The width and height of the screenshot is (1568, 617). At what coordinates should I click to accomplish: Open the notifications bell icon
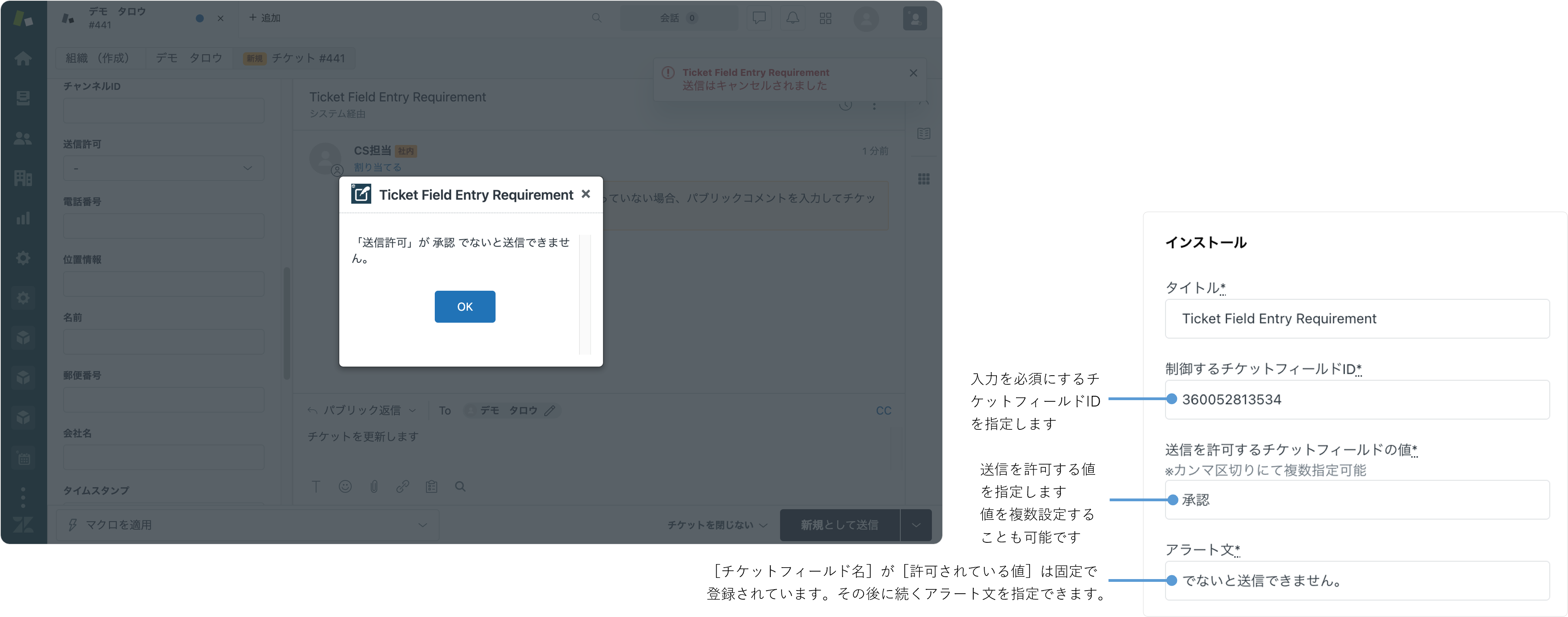[x=792, y=18]
